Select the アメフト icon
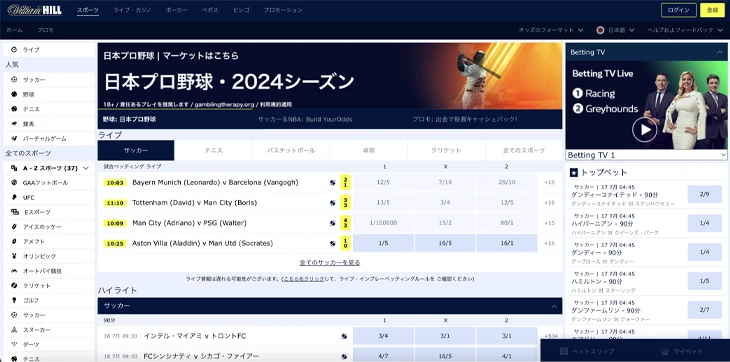Screen dimensions: 730x362 click(x=14, y=241)
